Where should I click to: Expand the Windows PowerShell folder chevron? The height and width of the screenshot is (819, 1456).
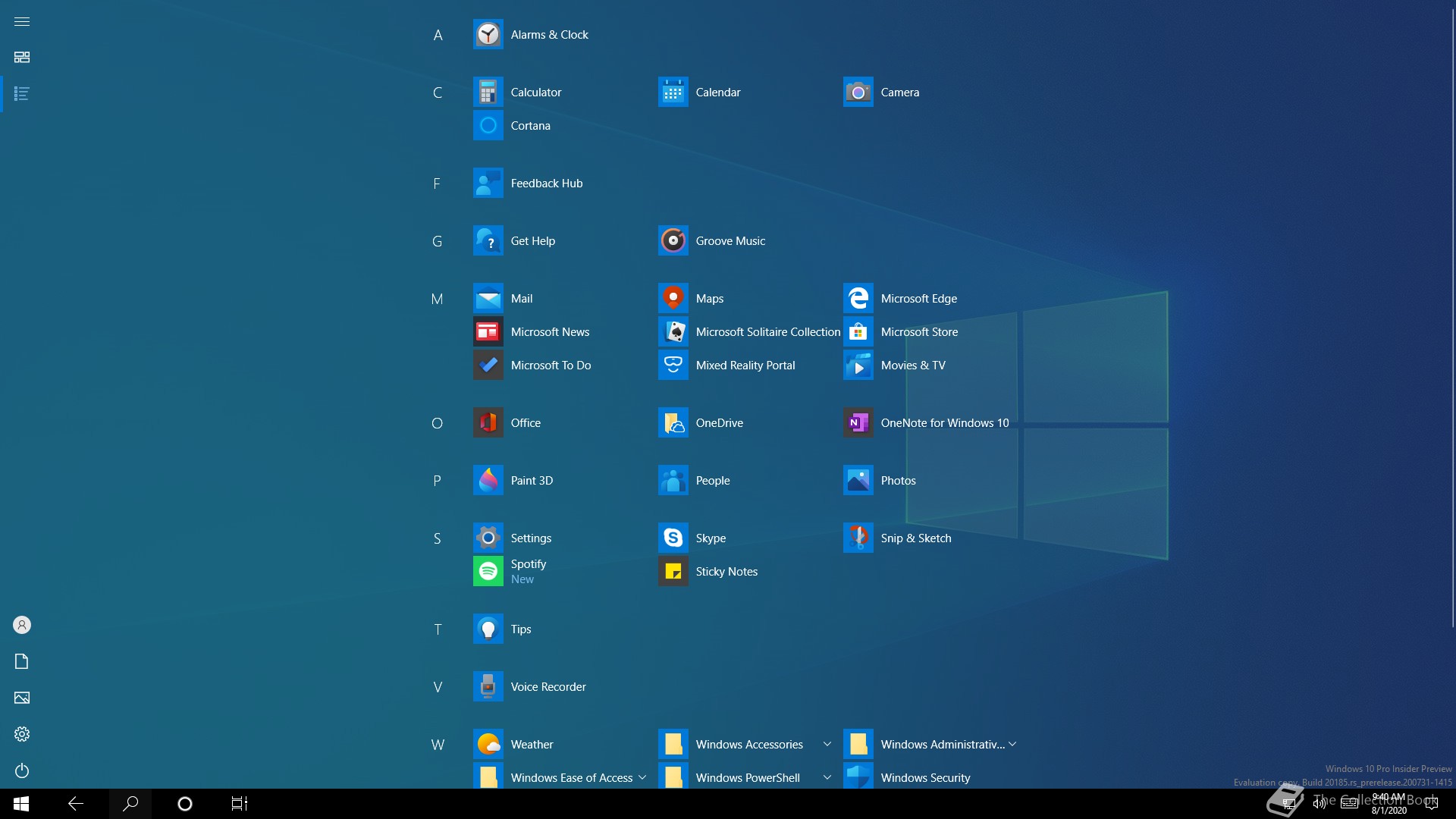(x=827, y=777)
